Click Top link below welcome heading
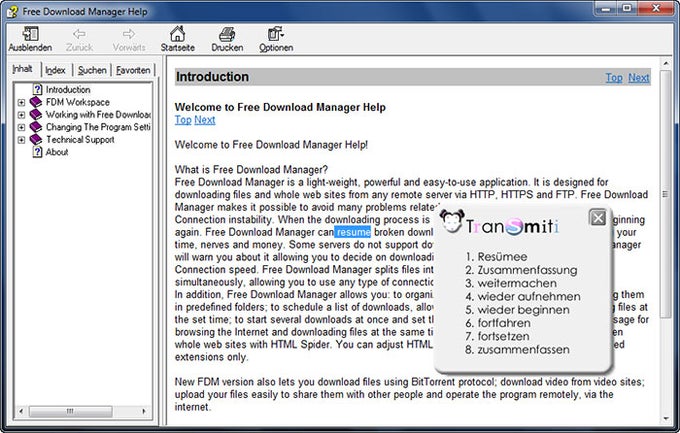 [x=183, y=120]
